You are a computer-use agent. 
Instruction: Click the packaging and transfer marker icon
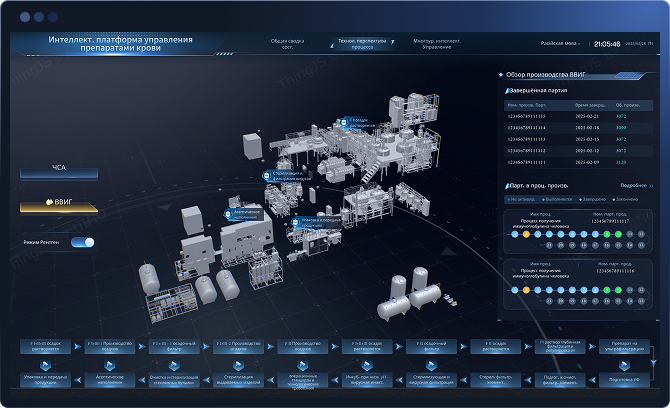pos(295,221)
